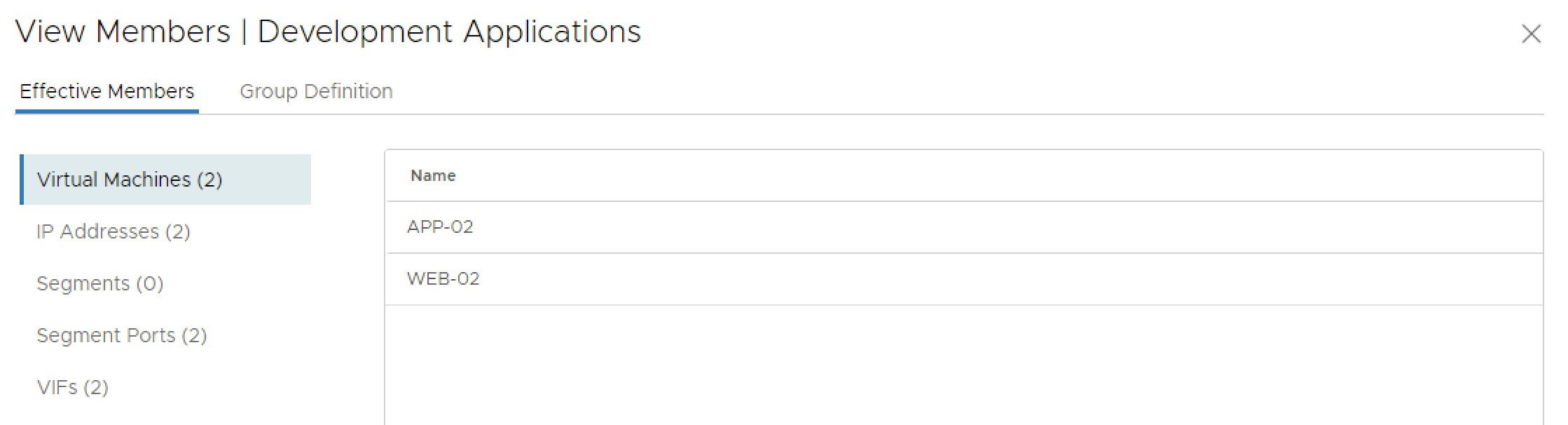The image size is (1568, 425).
Task: Click the count '(2)' next to IP Addresses
Action: pyautogui.click(x=178, y=232)
